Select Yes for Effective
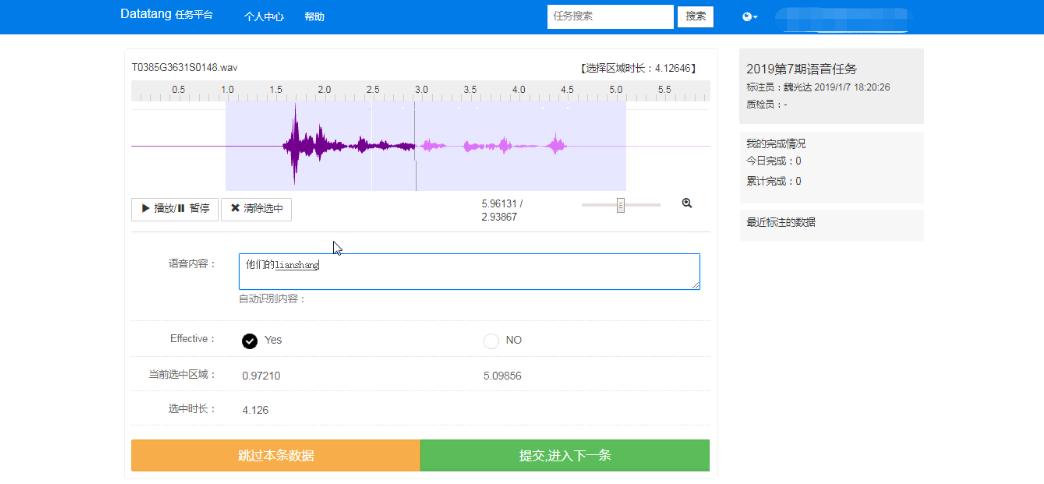The height and width of the screenshot is (484, 1044). click(x=250, y=340)
